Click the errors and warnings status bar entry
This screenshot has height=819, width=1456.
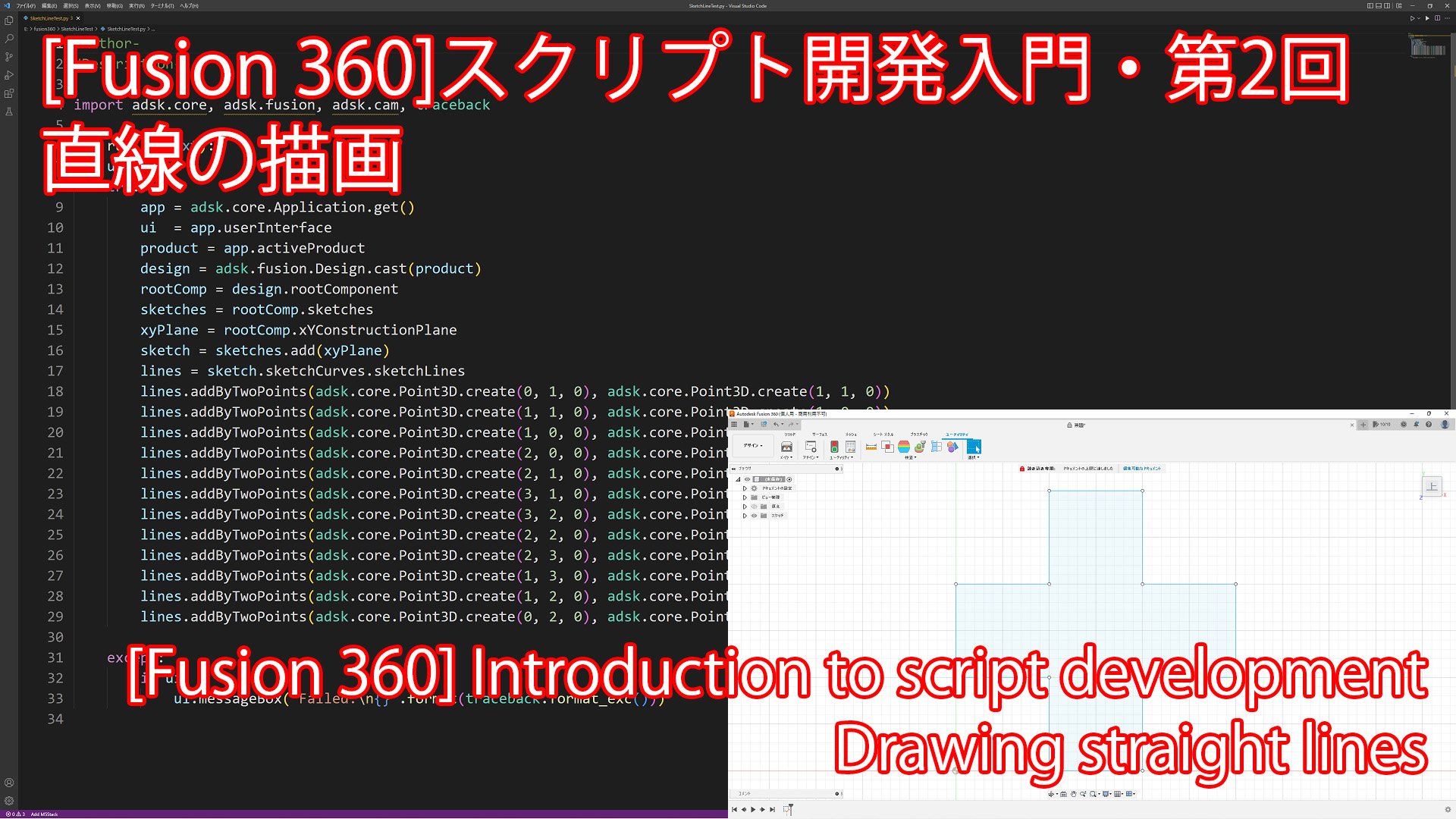click(15, 814)
